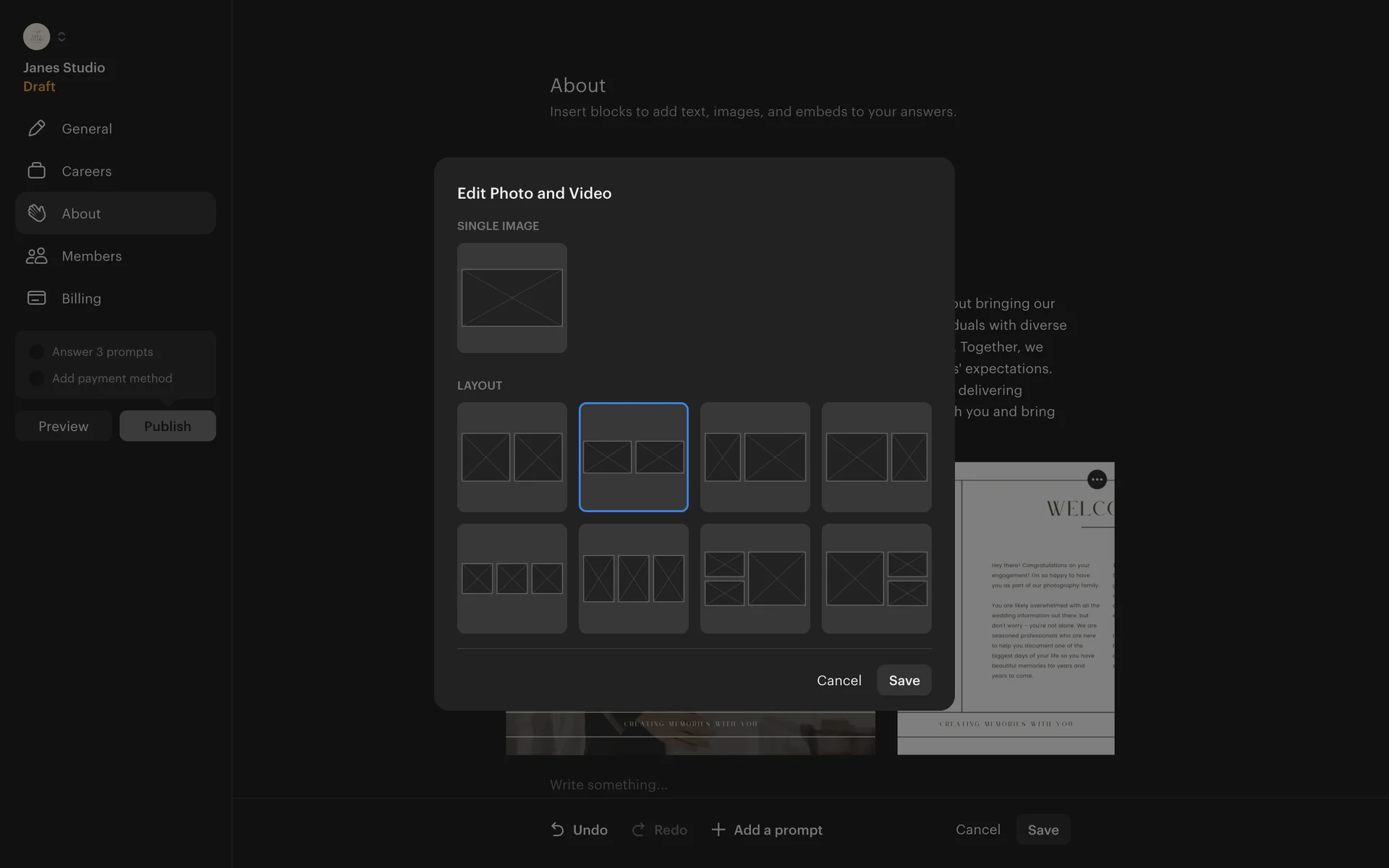Viewport: 1389px width, 868px height.
Task: Choose two equal square images layout
Action: (511, 457)
